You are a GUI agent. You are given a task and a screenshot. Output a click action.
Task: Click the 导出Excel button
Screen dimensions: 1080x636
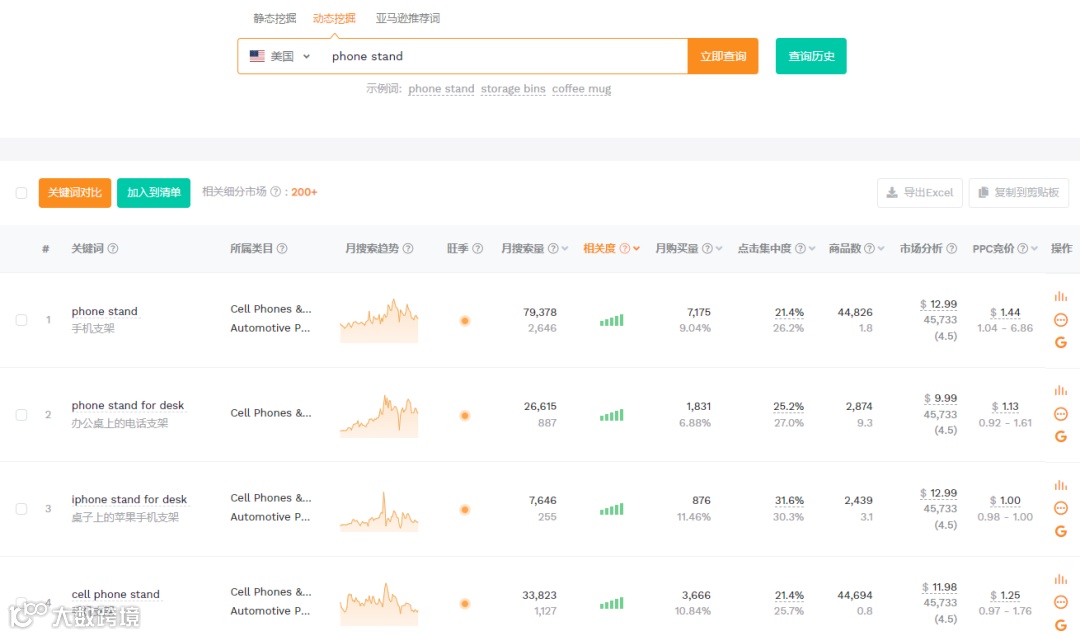point(920,192)
